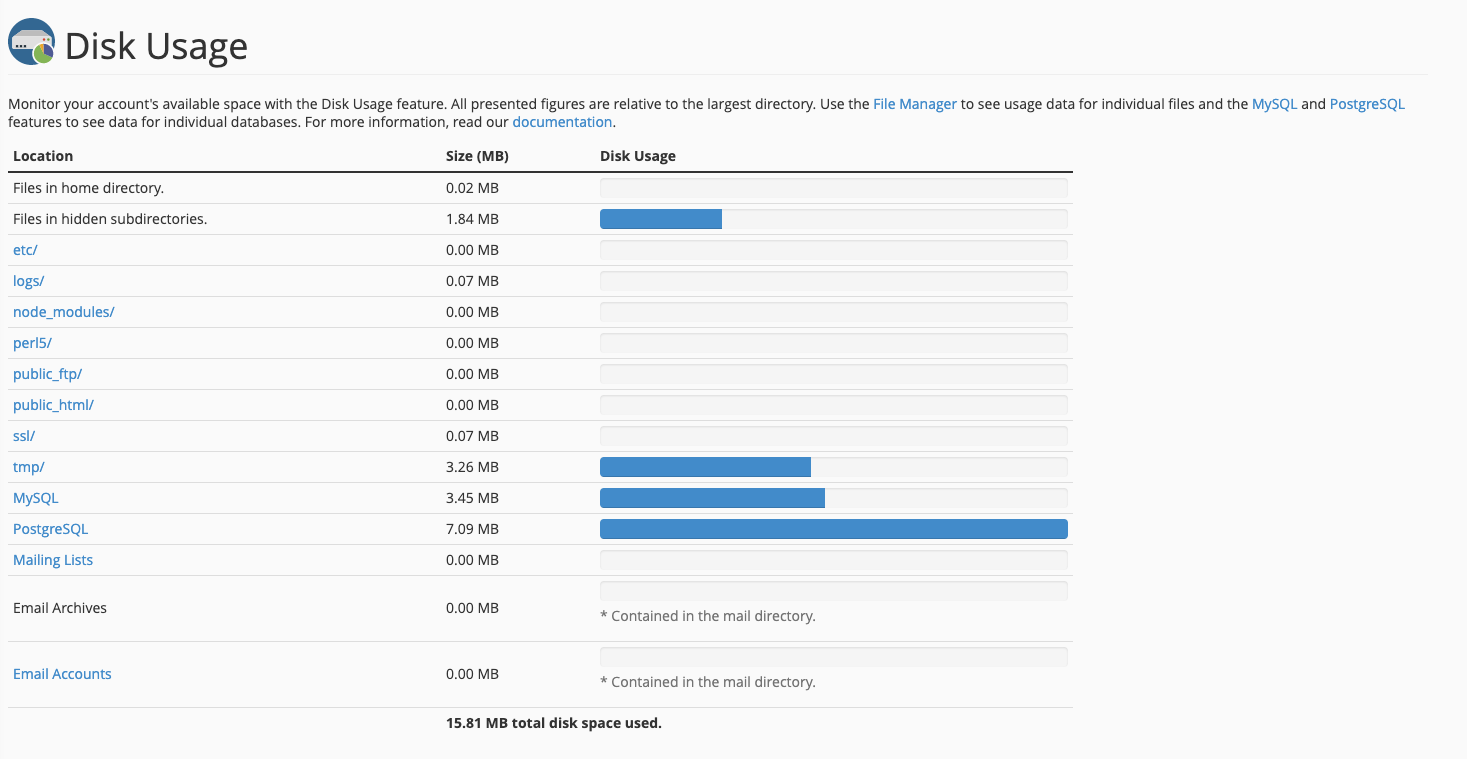Open the ssl/ directory link
Screen dimensions: 1467x759
[24, 436]
